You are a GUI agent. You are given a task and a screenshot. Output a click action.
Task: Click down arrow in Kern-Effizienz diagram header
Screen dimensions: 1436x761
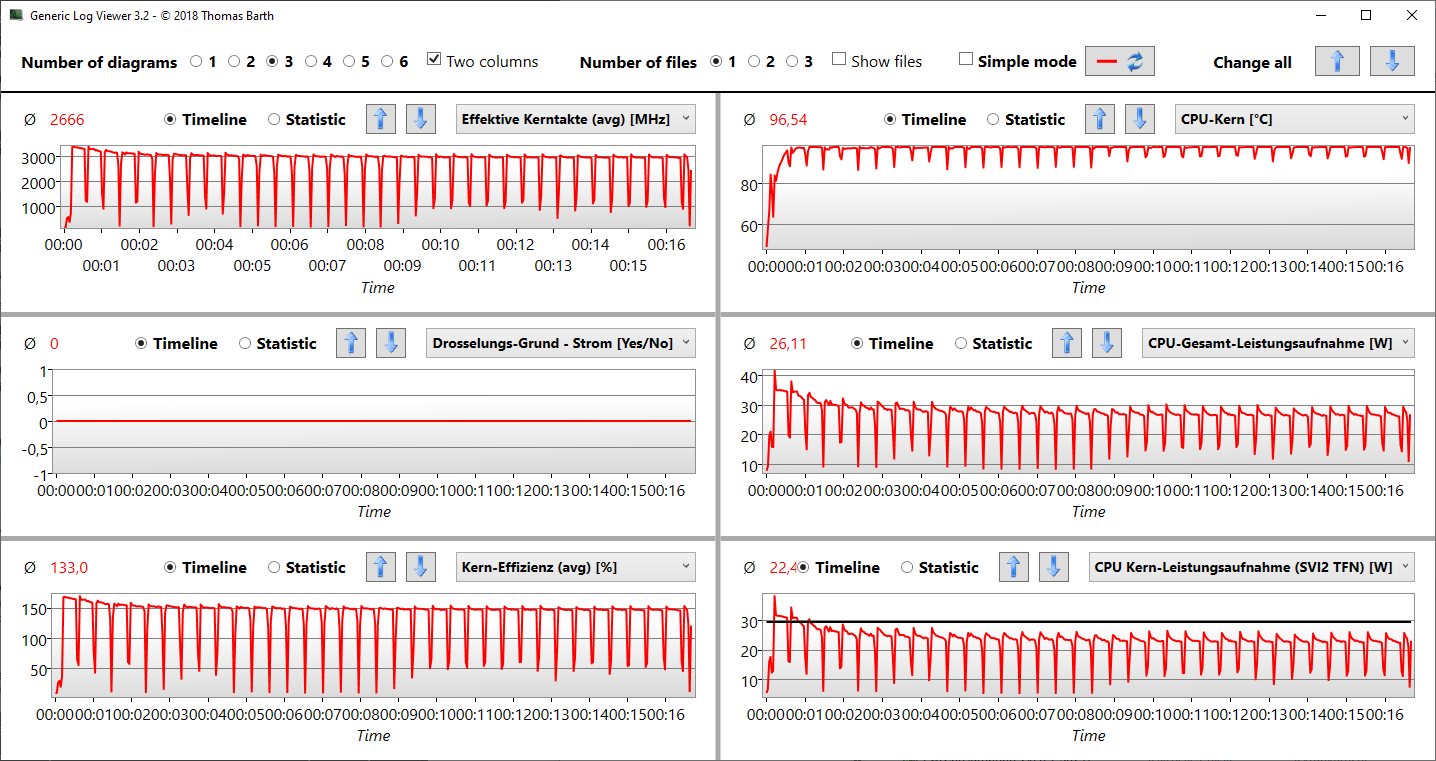coord(420,567)
